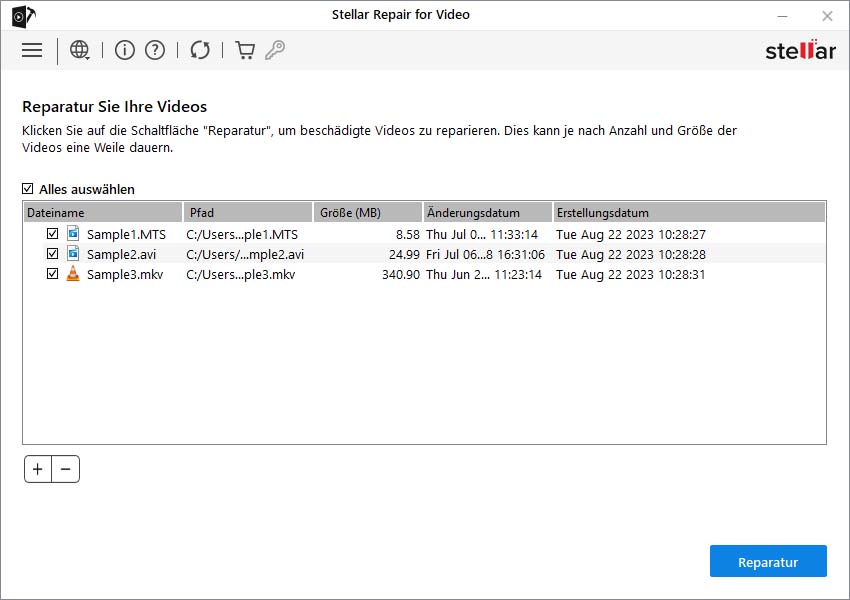Click the globe language icon
Screen dimensions: 850x600
point(80,50)
